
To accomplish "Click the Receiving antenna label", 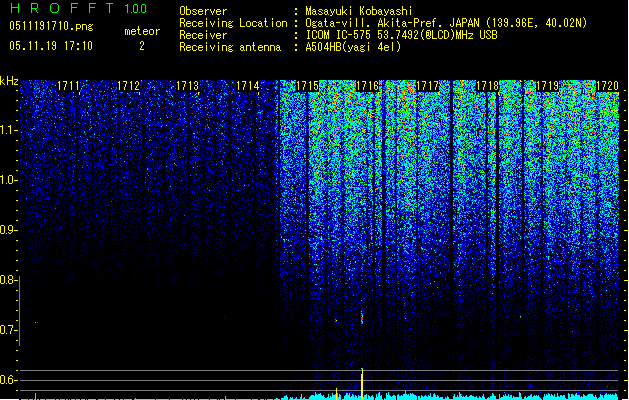I will [x=230, y=47].
